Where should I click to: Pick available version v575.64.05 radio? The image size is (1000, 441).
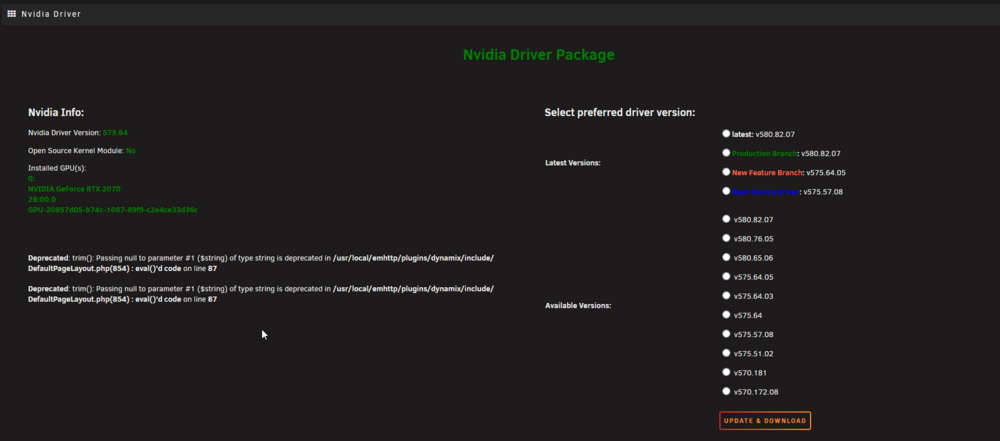point(726,276)
